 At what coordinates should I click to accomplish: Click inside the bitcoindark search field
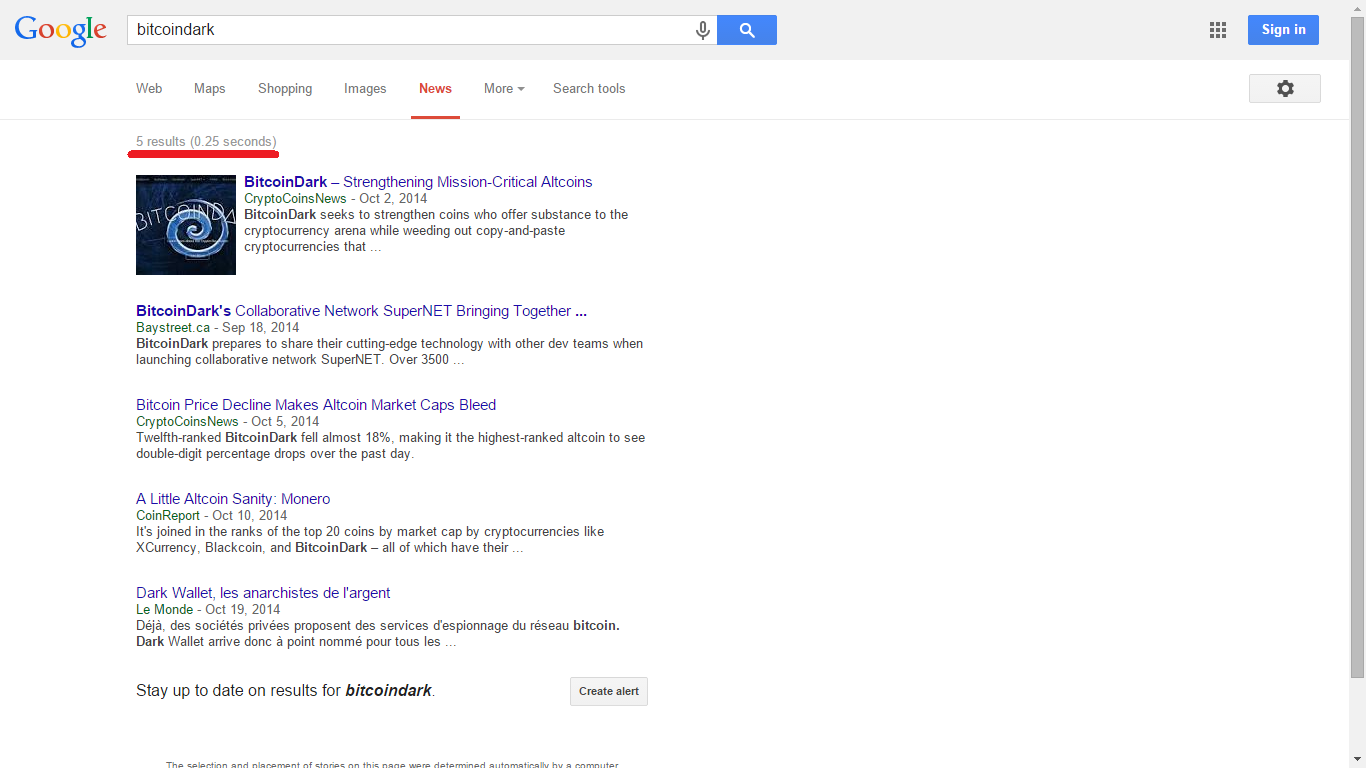pos(410,30)
